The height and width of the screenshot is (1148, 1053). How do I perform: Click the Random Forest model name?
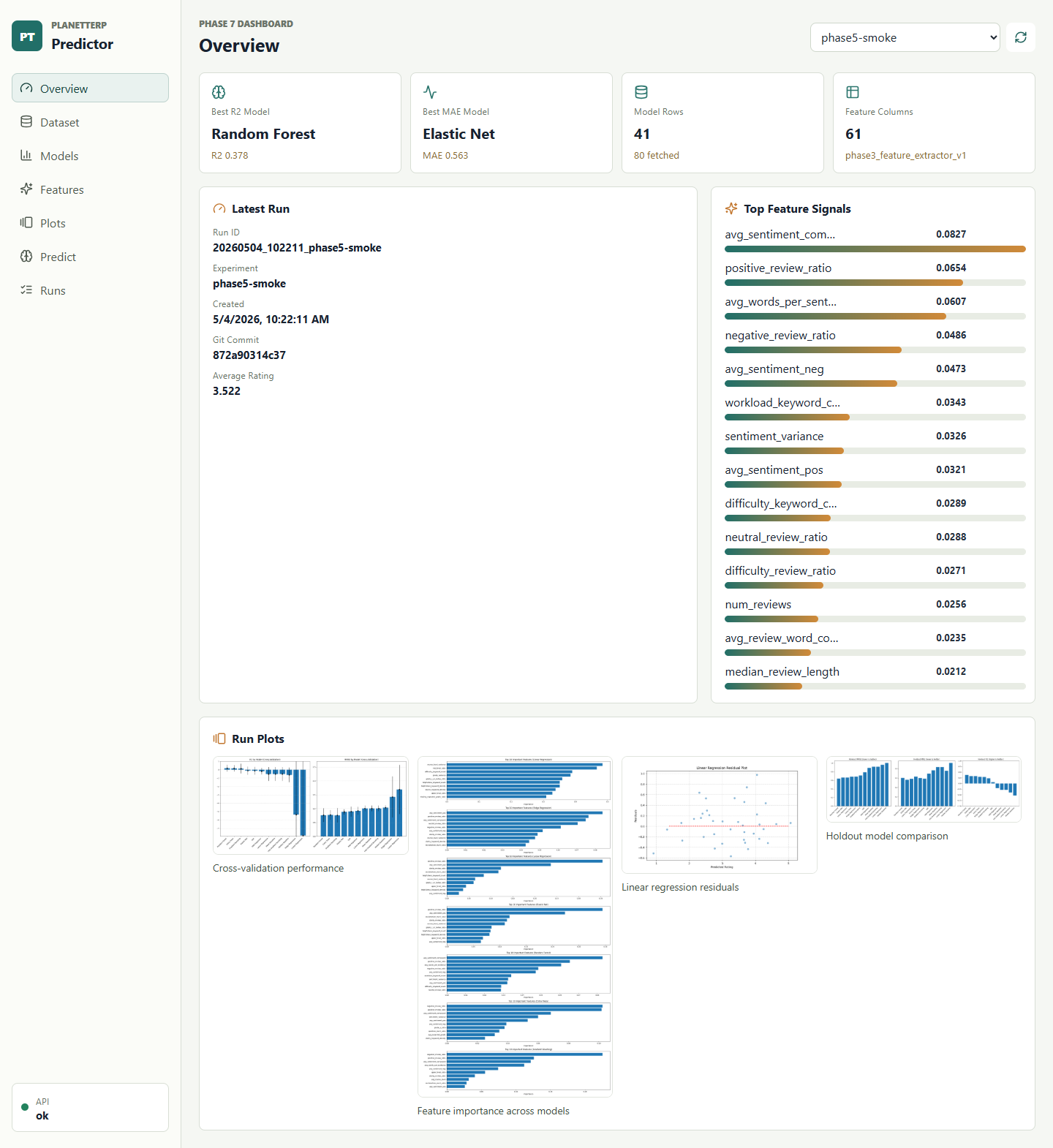[x=263, y=134]
